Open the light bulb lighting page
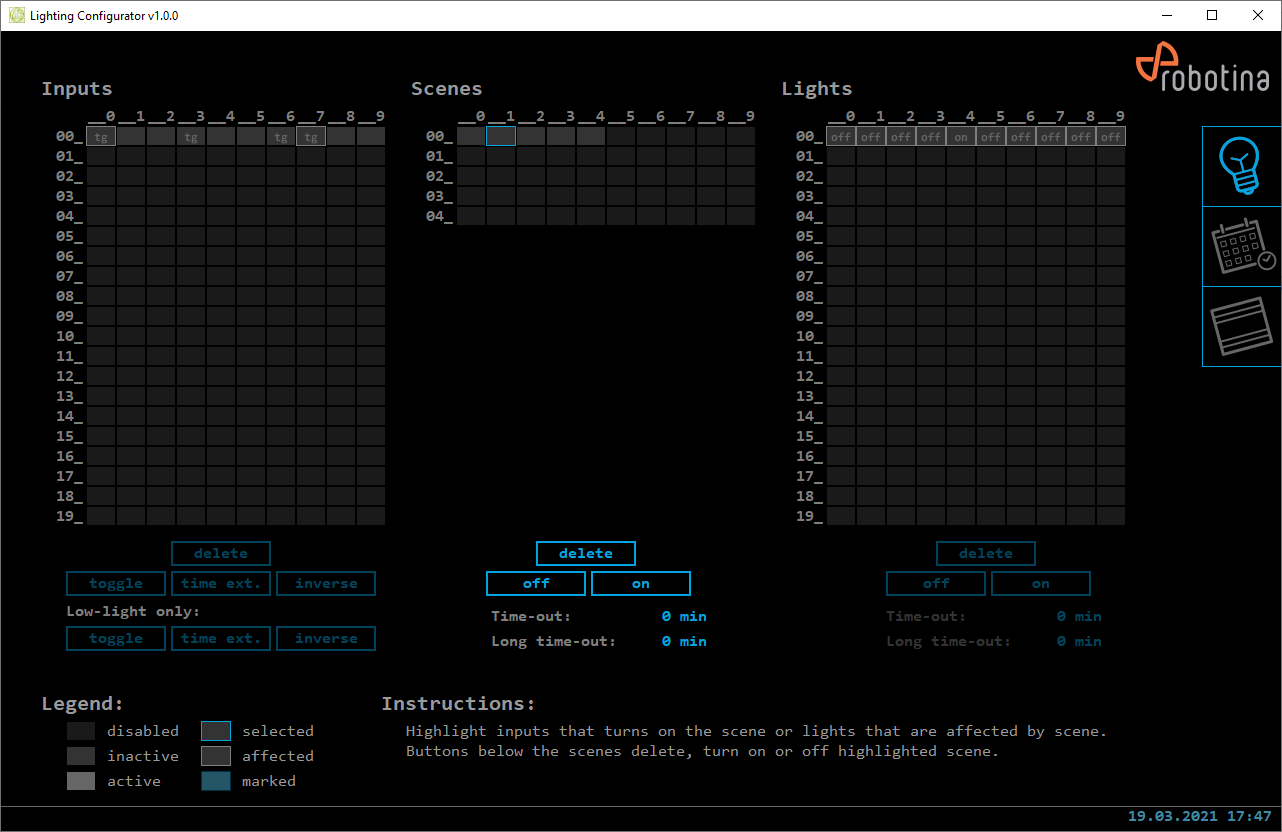This screenshot has height=832, width=1282. click(x=1241, y=166)
